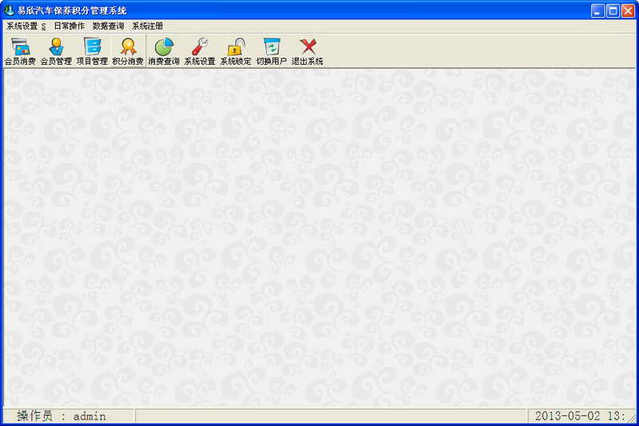Open the 日常操作 menu

coord(69,26)
